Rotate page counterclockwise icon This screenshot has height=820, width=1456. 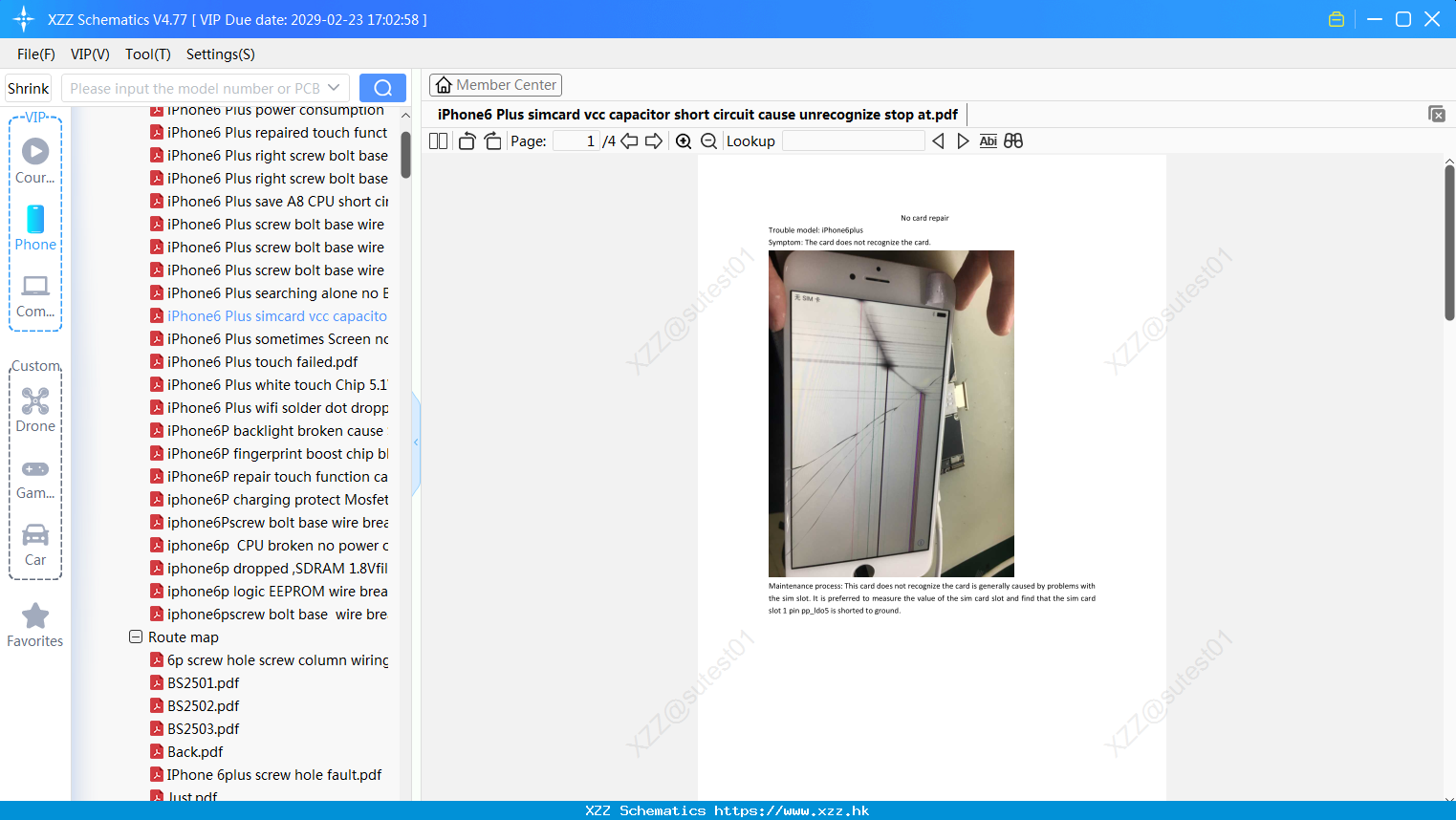(x=467, y=140)
